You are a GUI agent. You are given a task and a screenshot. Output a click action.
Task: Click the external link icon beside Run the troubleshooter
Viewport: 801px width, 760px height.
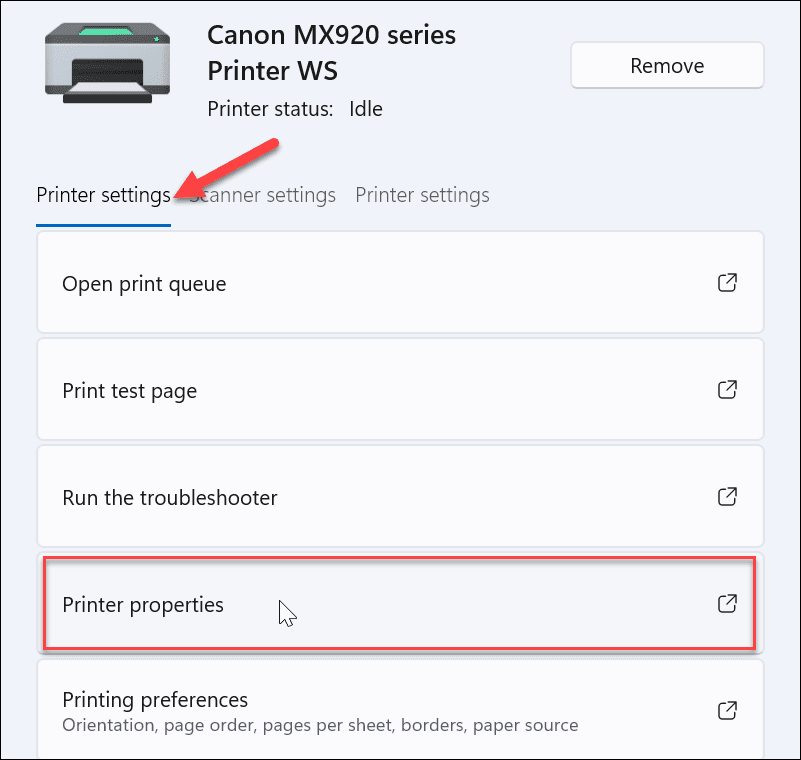pos(727,497)
